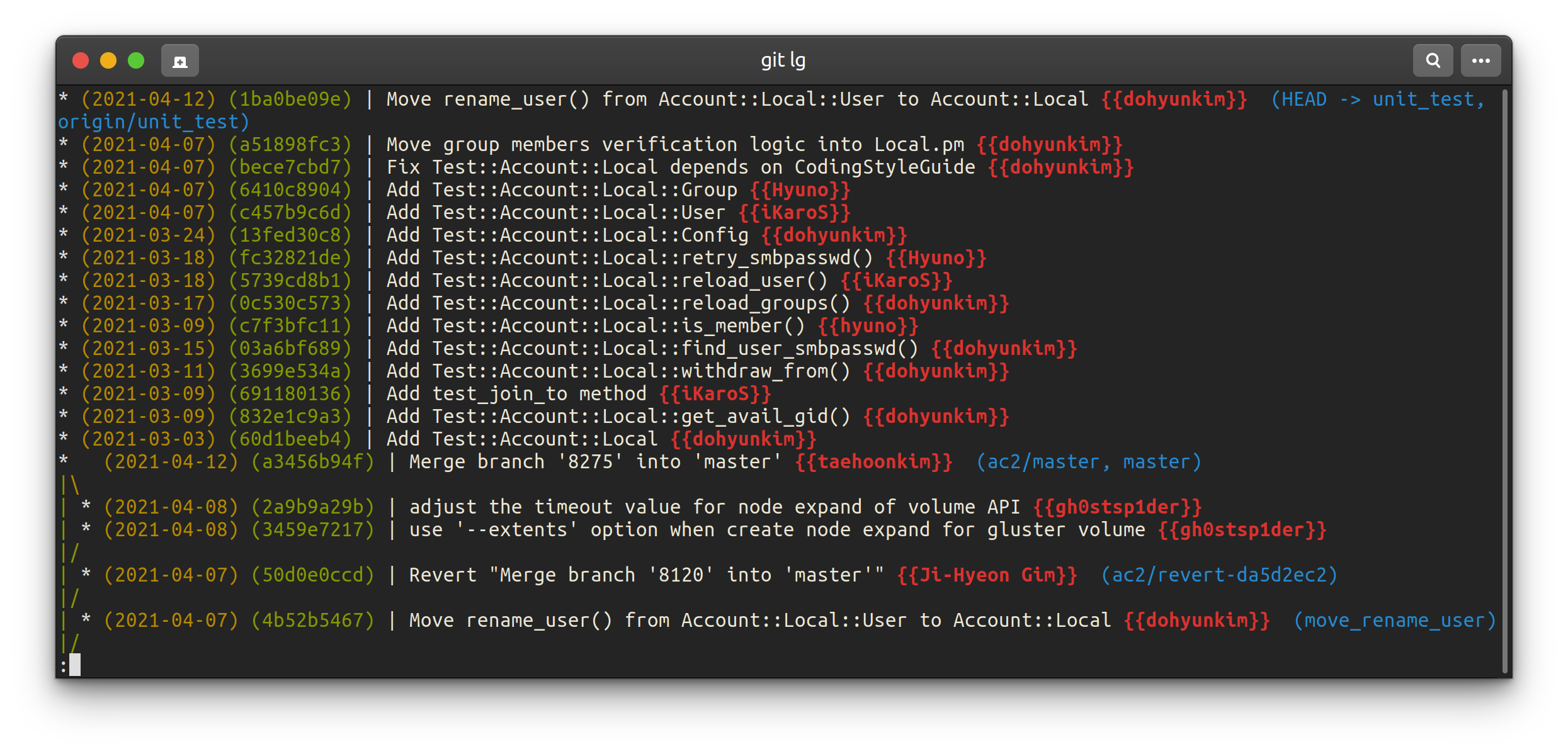Click the gh0stsp1der author name
1568x754 pixels.
tap(1118, 507)
